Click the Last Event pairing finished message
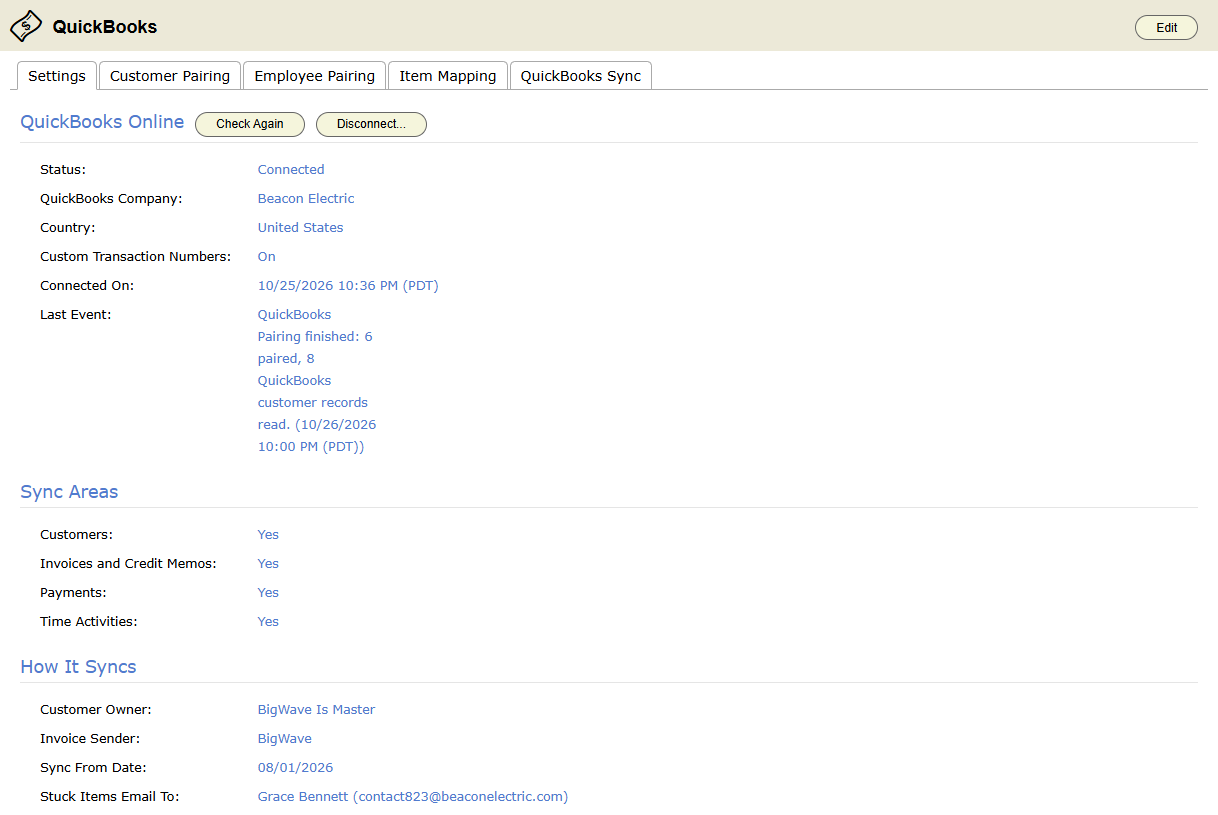Viewport: 1218px width, 815px height. [x=317, y=380]
